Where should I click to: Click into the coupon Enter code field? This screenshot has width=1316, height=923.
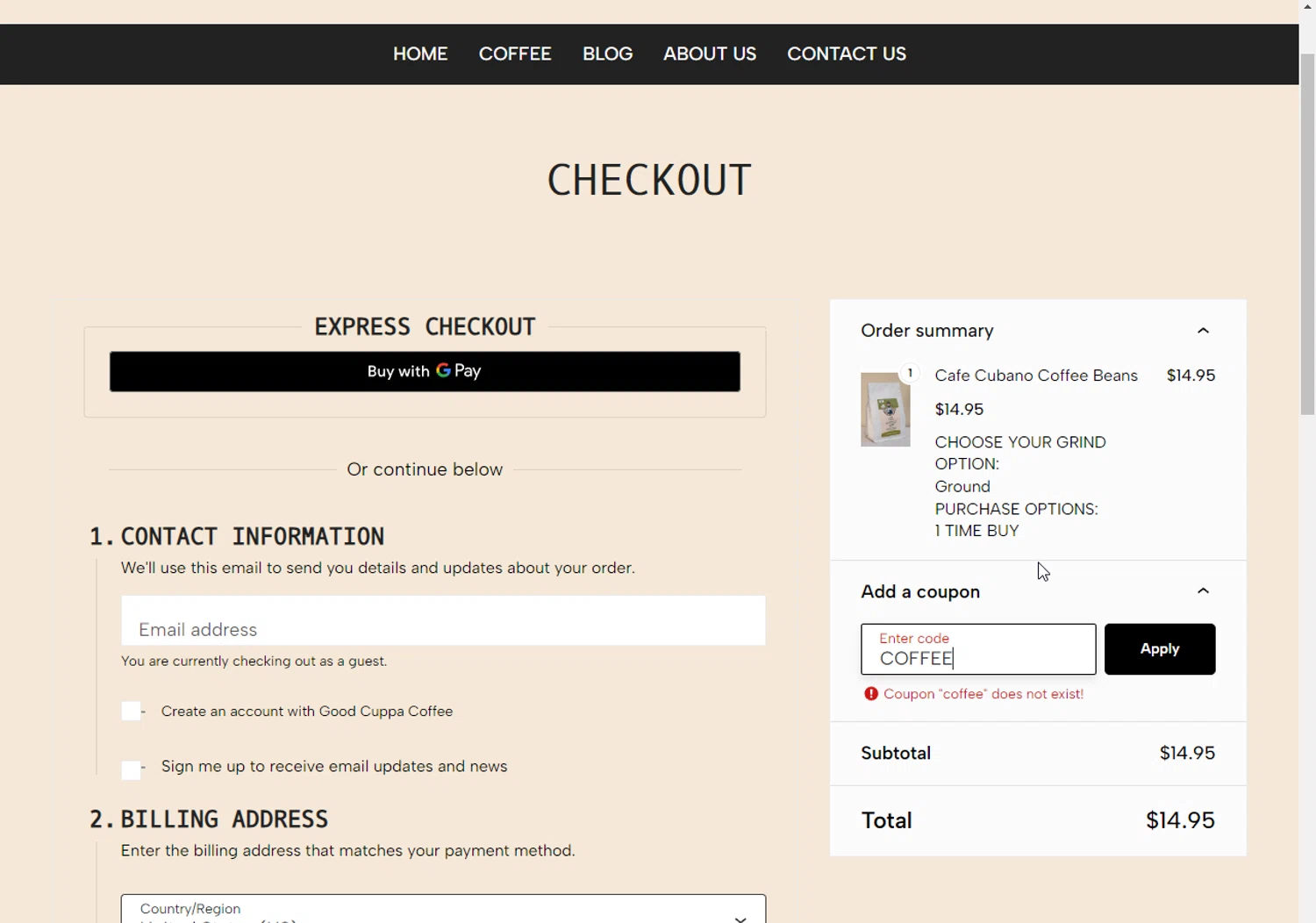(x=978, y=649)
